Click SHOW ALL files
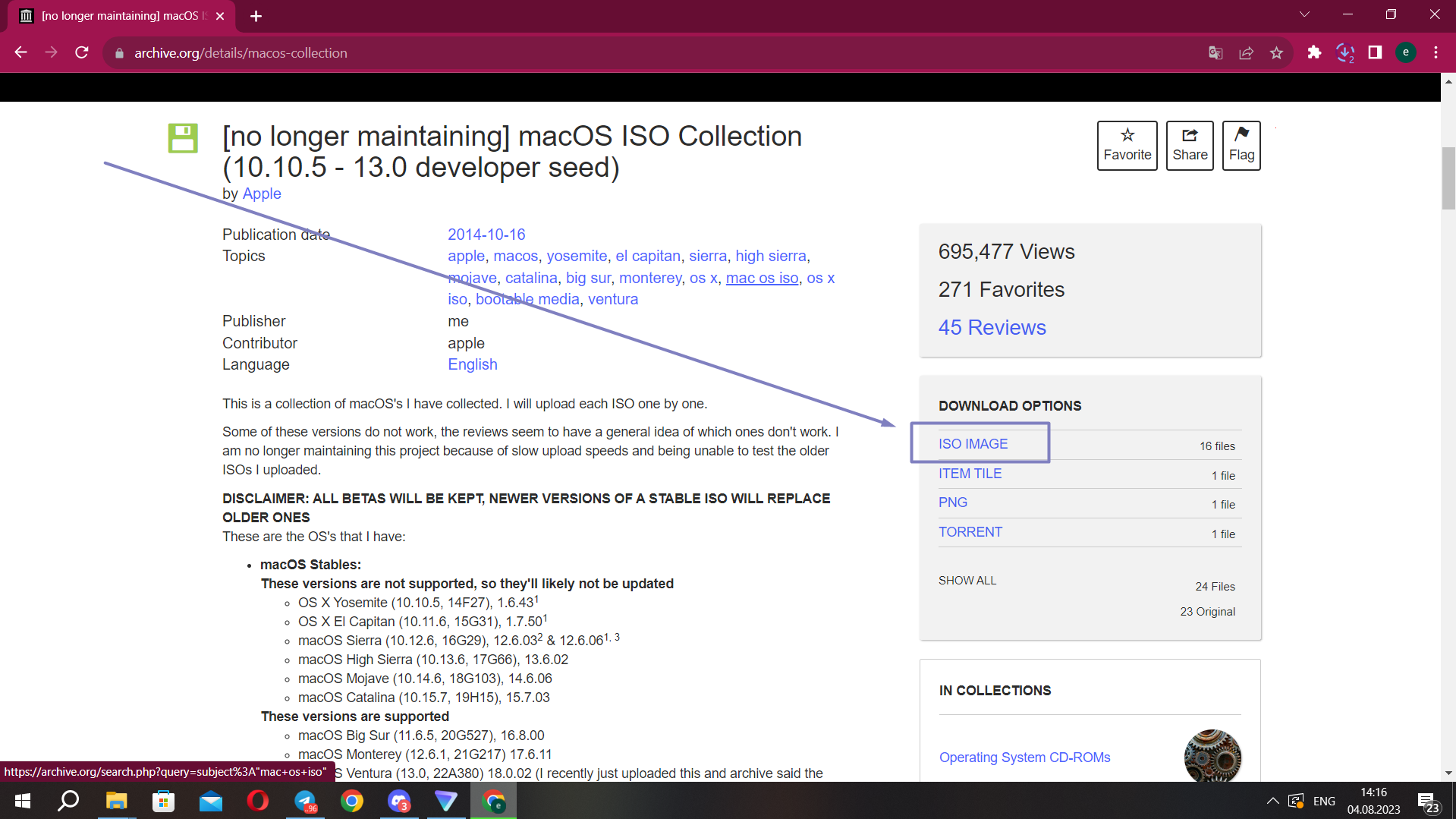 click(967, 581)
